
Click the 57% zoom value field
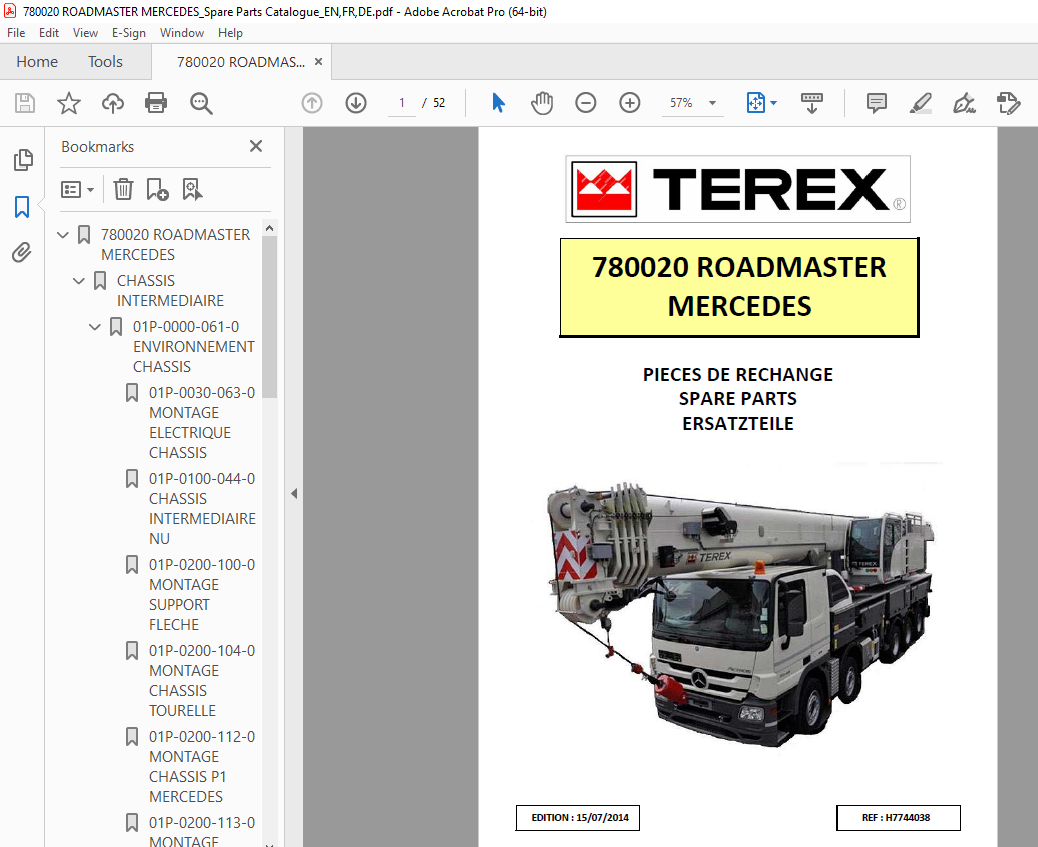point(681,103)
